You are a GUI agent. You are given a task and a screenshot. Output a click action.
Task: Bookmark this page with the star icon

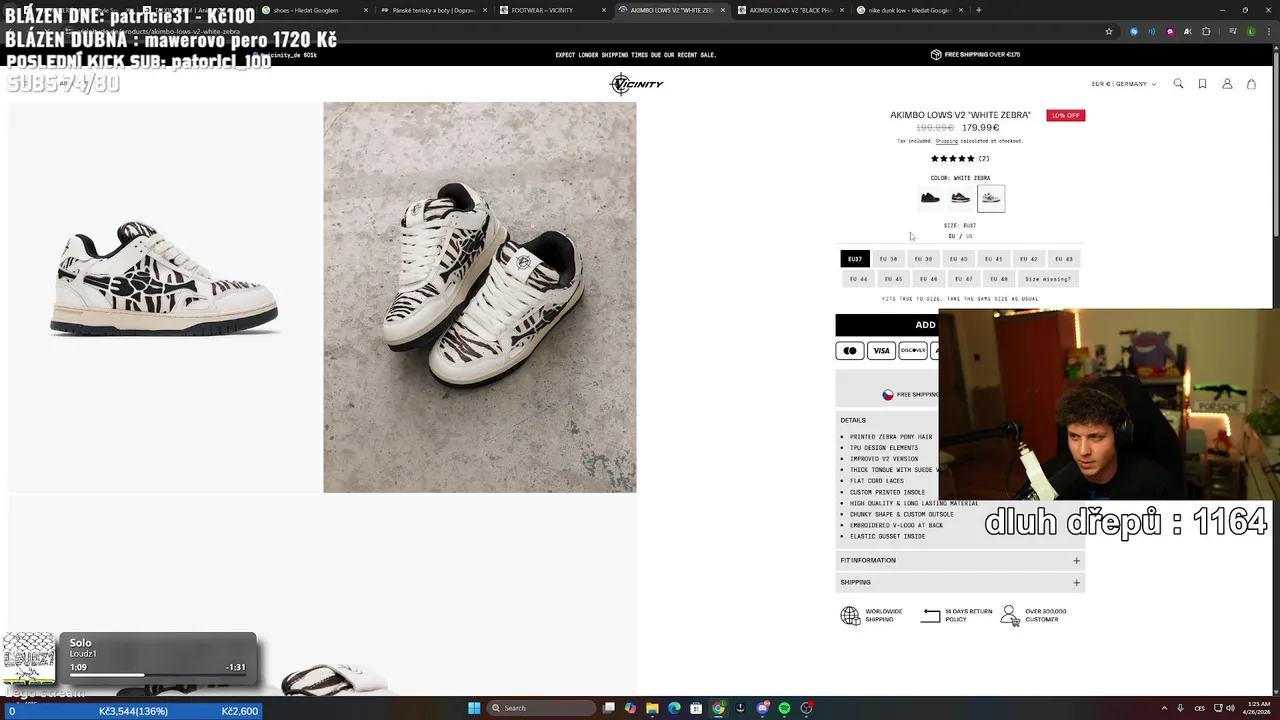pos(1109,31)
